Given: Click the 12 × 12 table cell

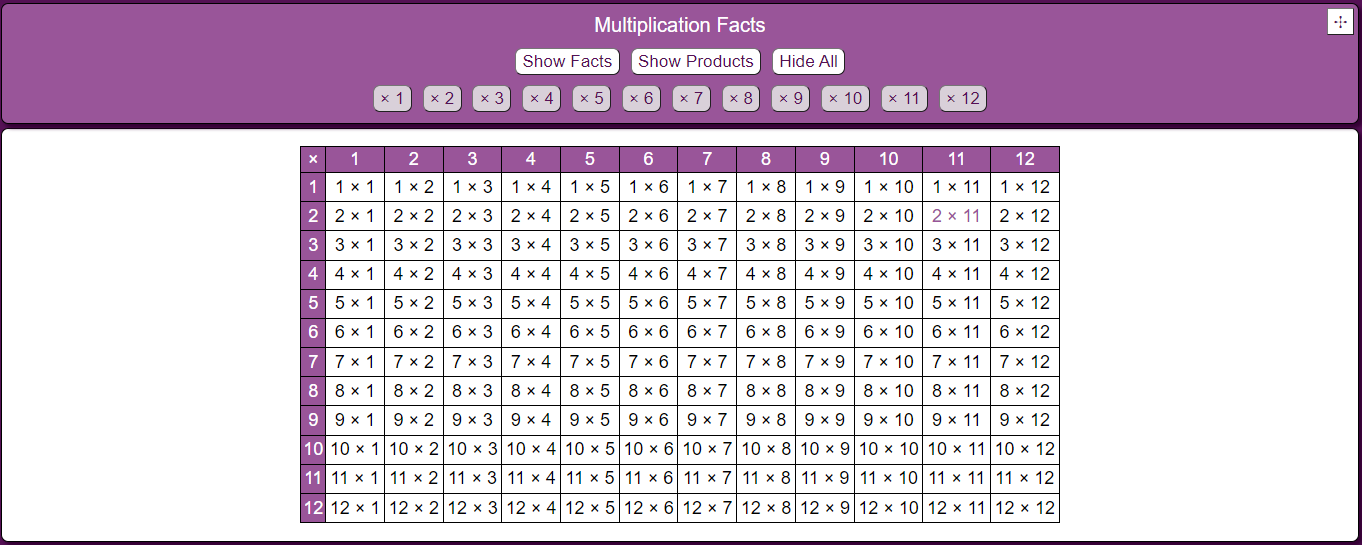Looking at the screenshot, I should [1025, 508].
